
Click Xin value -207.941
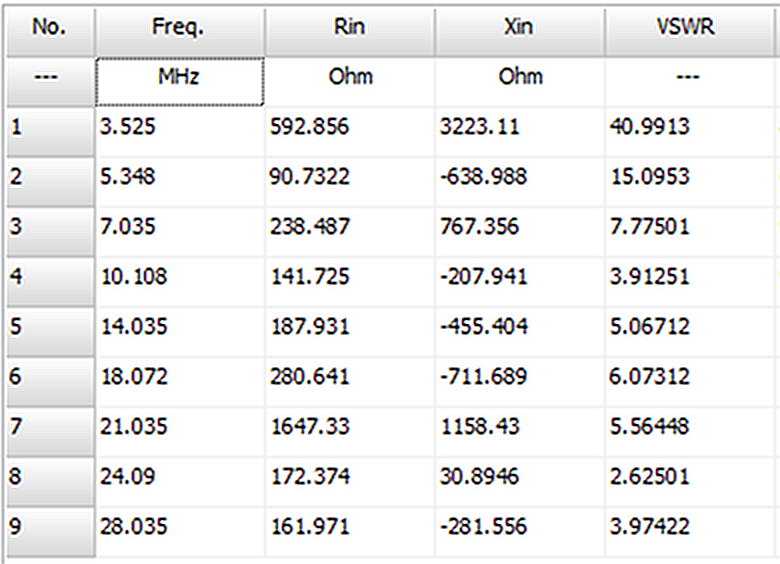520,282
